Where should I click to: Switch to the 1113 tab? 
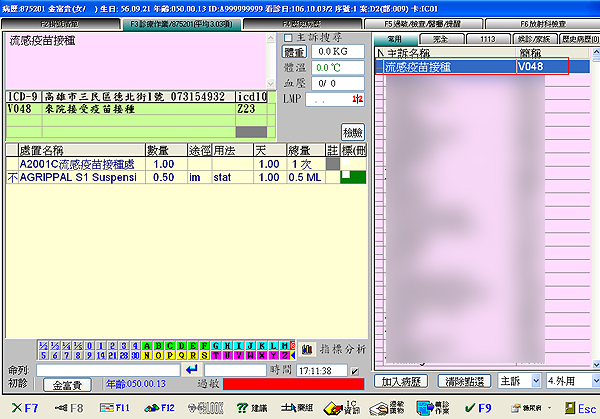coord(487,38)
